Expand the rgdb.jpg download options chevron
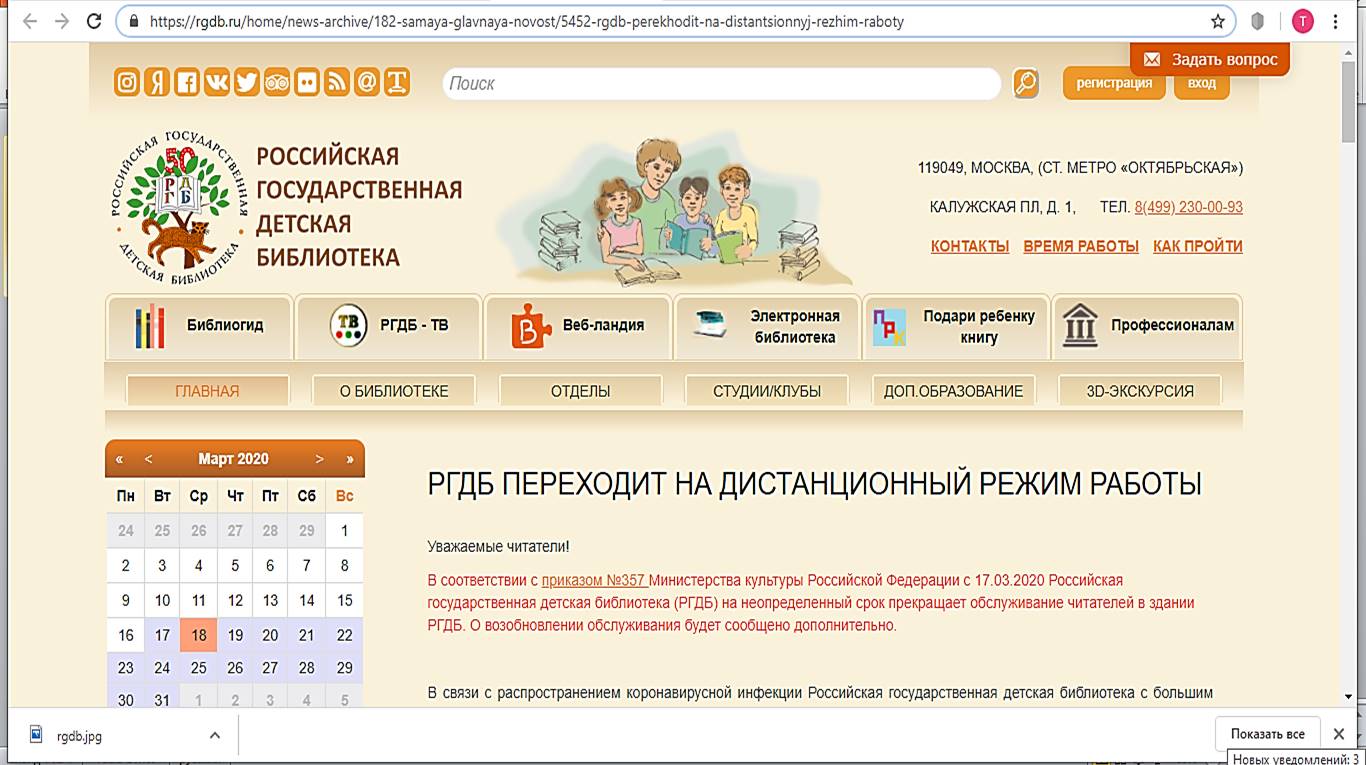 click(214, 735)
